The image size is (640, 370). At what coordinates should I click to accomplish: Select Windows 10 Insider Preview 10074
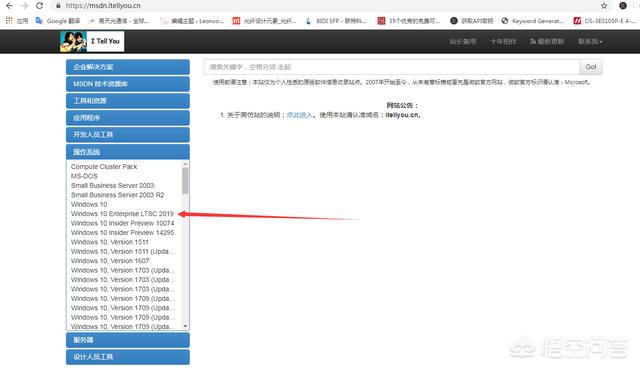[122, 223]
